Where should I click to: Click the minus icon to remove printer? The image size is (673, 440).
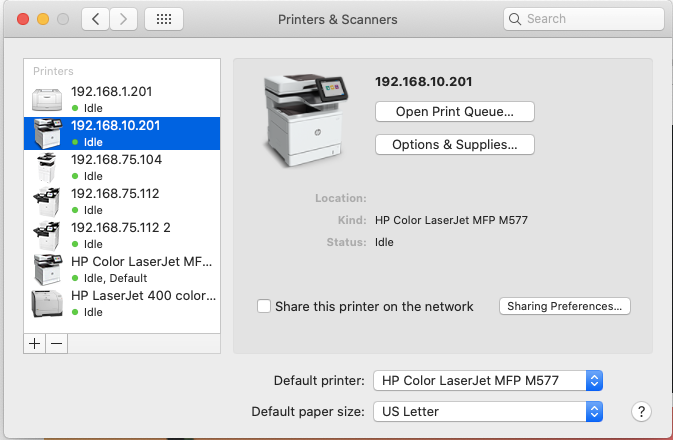[x=57, y=343]
